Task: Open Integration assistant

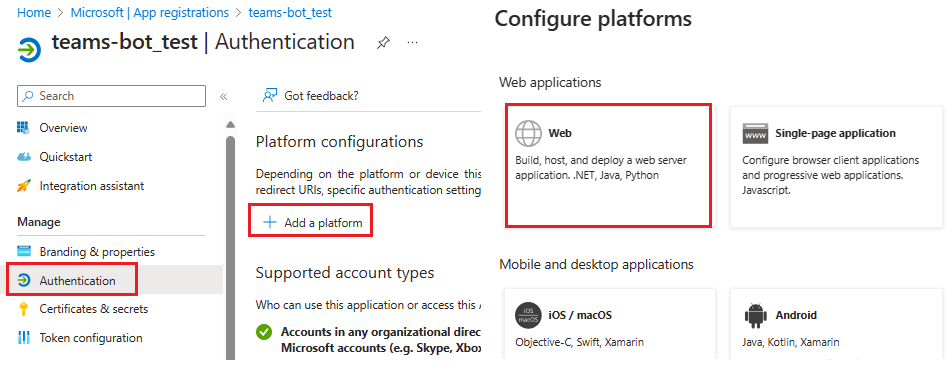Action: tap(92, 186)
